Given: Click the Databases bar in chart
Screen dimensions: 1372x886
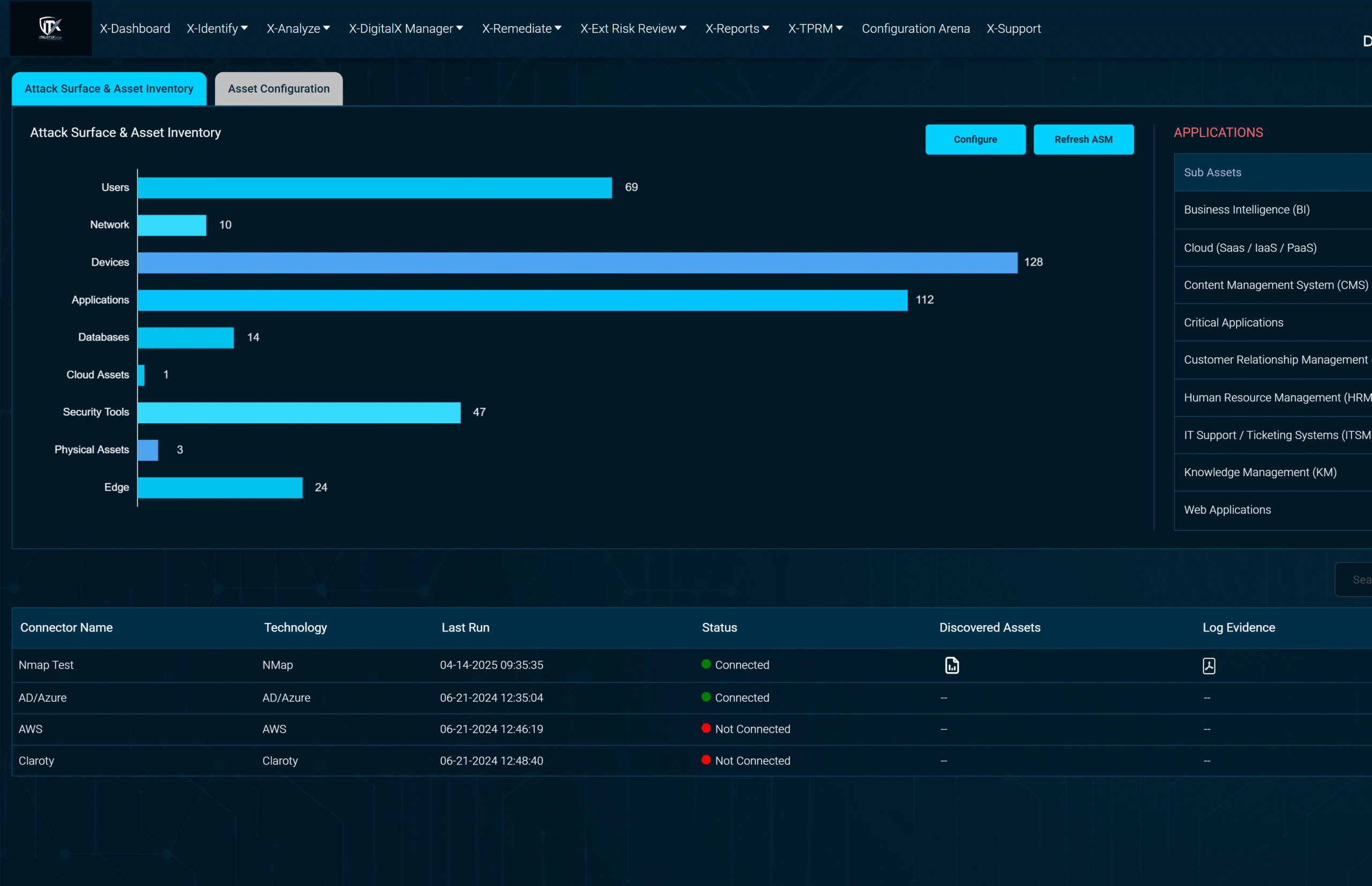Looking at the screenshot, I should point(186,337).
